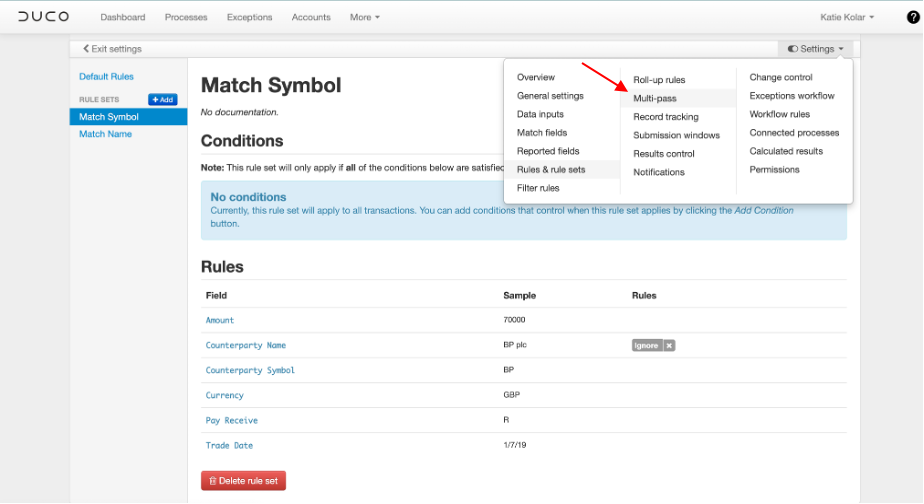Click the Pay Receive field link
This screenshot has width=924, height=504.
232,420
